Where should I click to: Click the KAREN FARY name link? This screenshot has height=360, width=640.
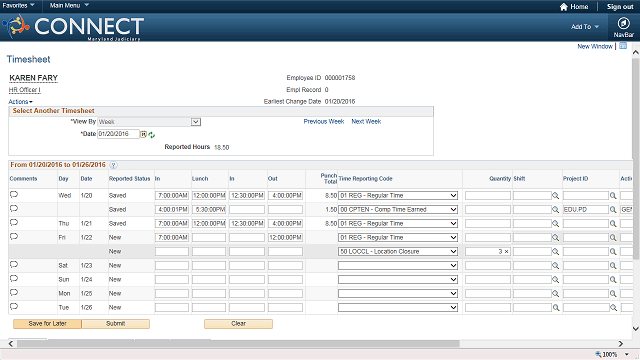tap(33, 78)
